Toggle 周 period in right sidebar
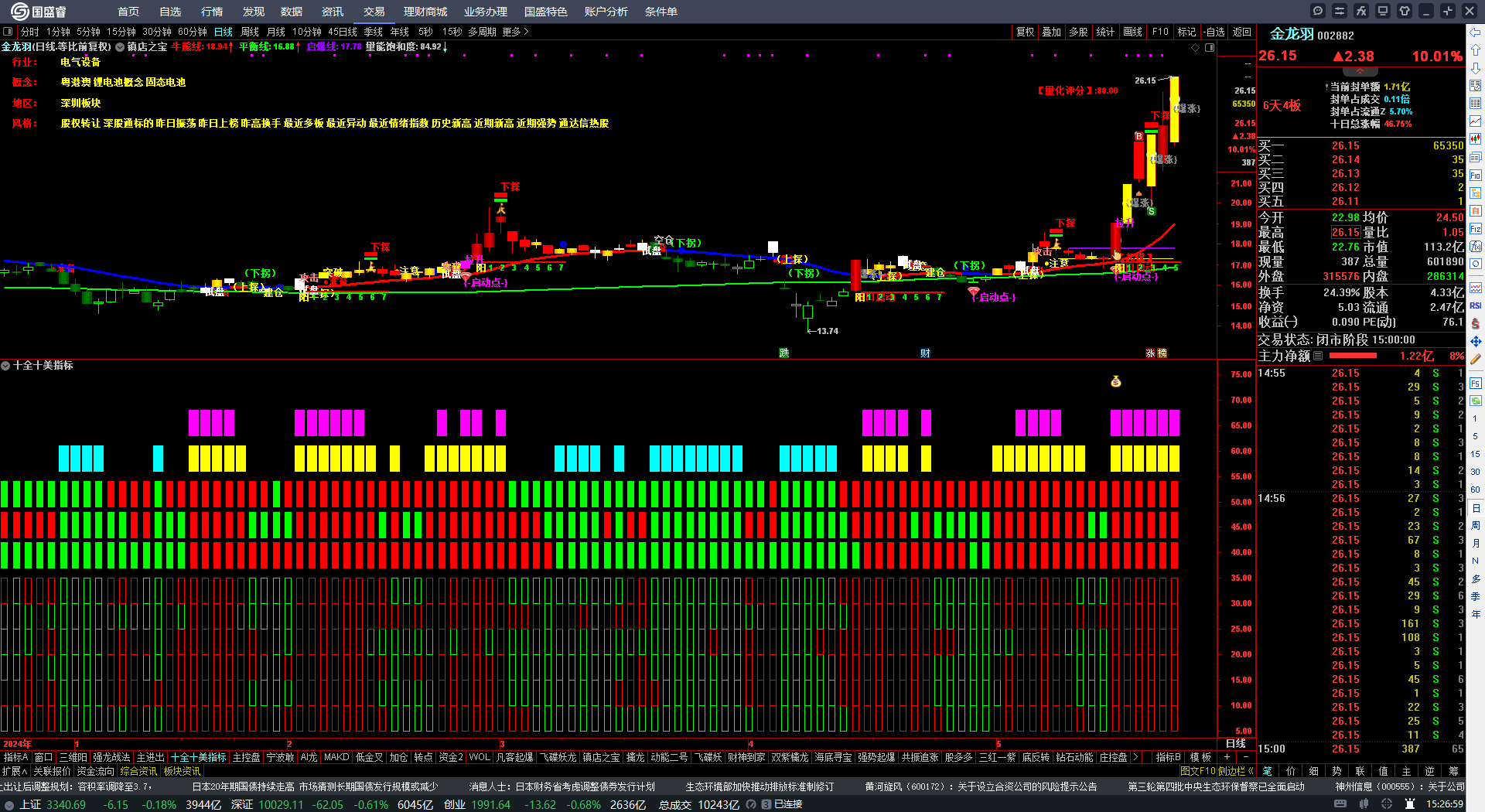Viewport: 1485px width, 812px height. (1476, 526)
